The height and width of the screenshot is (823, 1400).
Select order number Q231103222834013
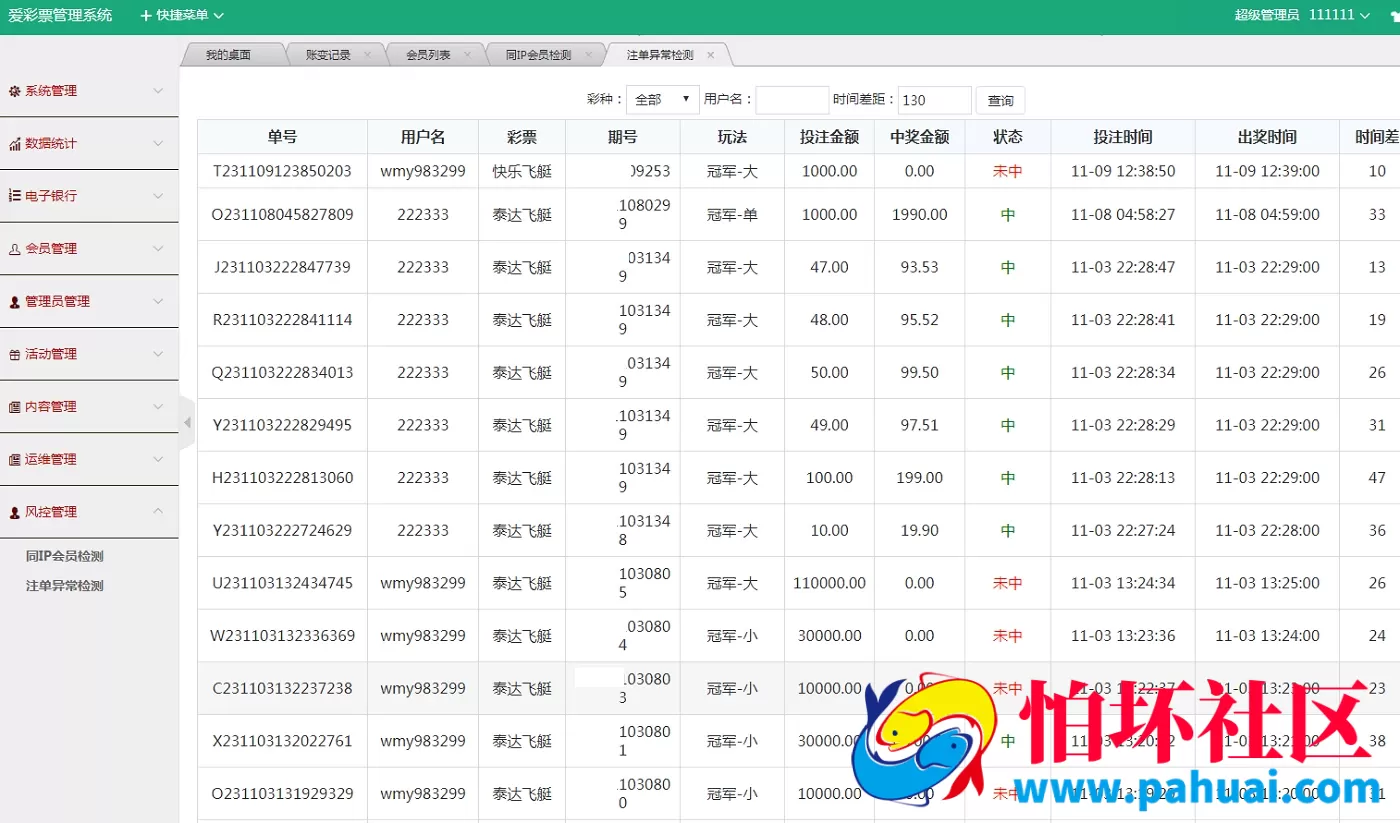pyautogui.click(x=283, y=372)
